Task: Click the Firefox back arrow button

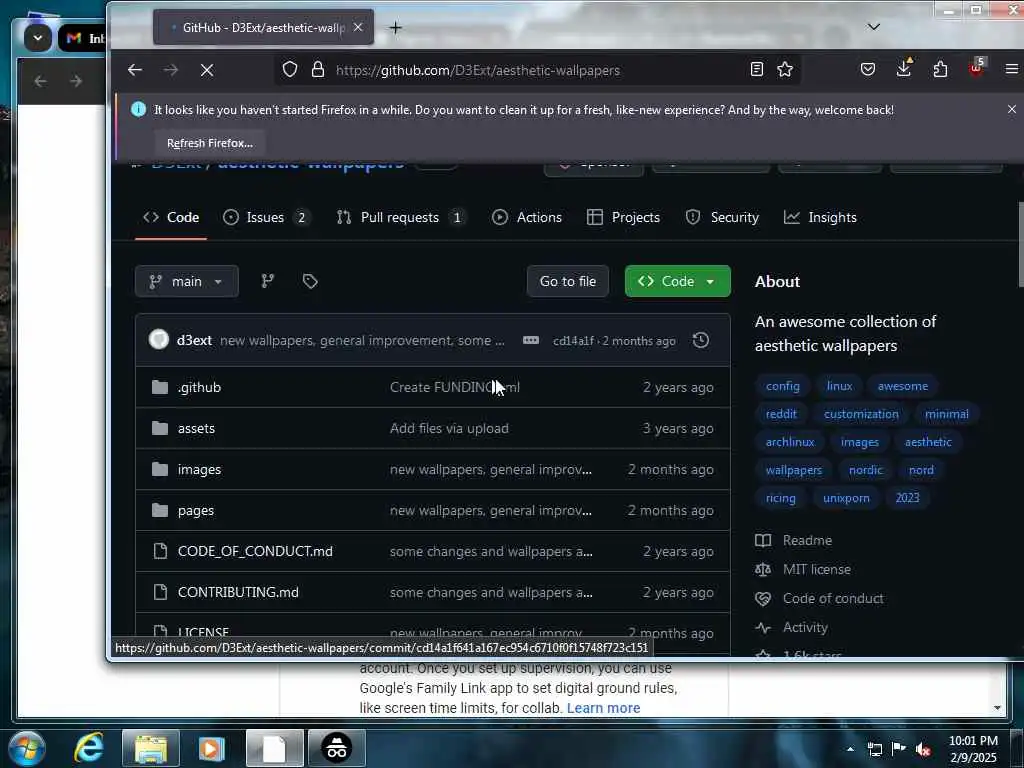Action: [135, 70]
